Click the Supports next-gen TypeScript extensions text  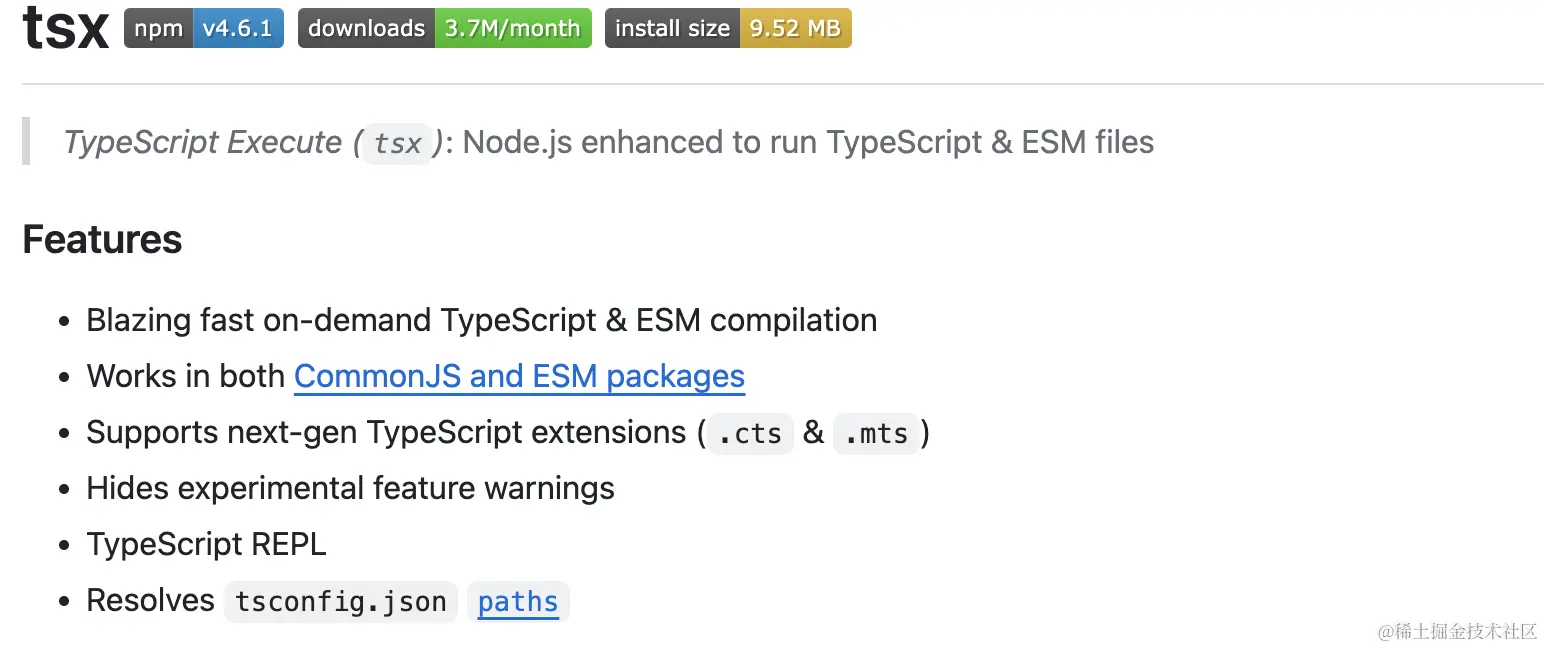pos(386,432)
